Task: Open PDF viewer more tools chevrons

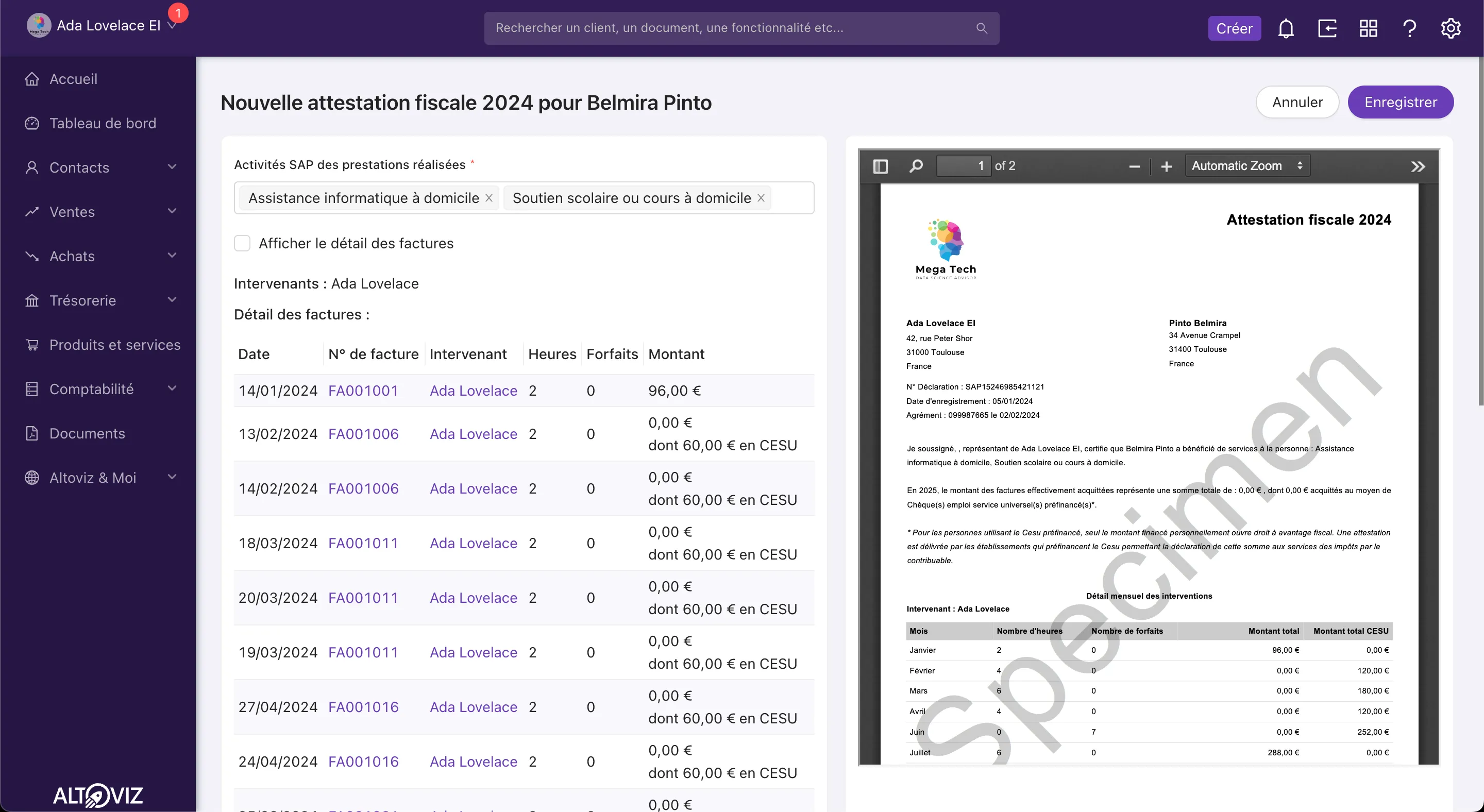Action: point(1418,166)
